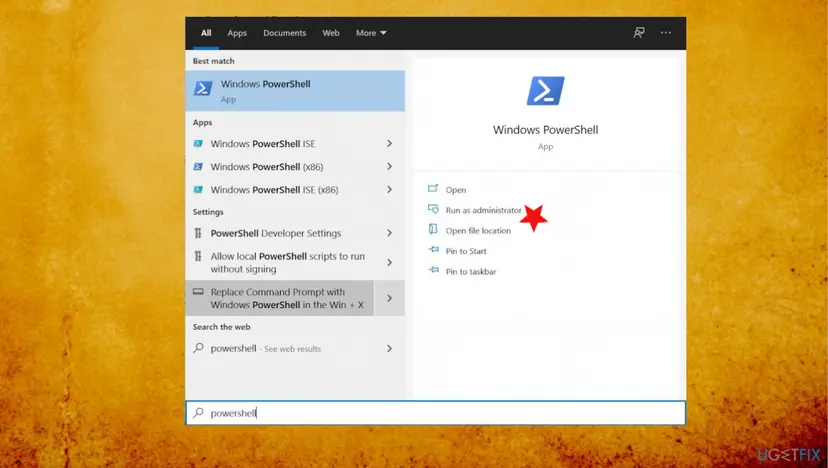
Task: Switch to the Apps tab
Action: pos(237,33)
